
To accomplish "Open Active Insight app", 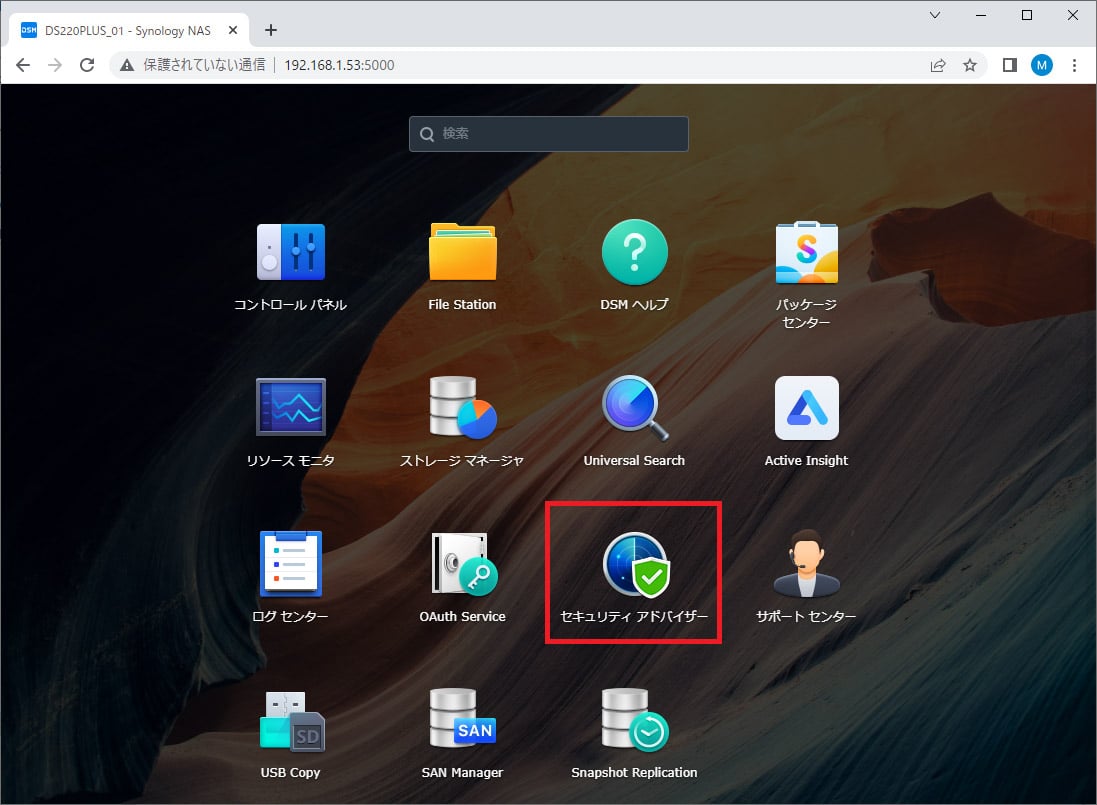I will click(807, 408).
